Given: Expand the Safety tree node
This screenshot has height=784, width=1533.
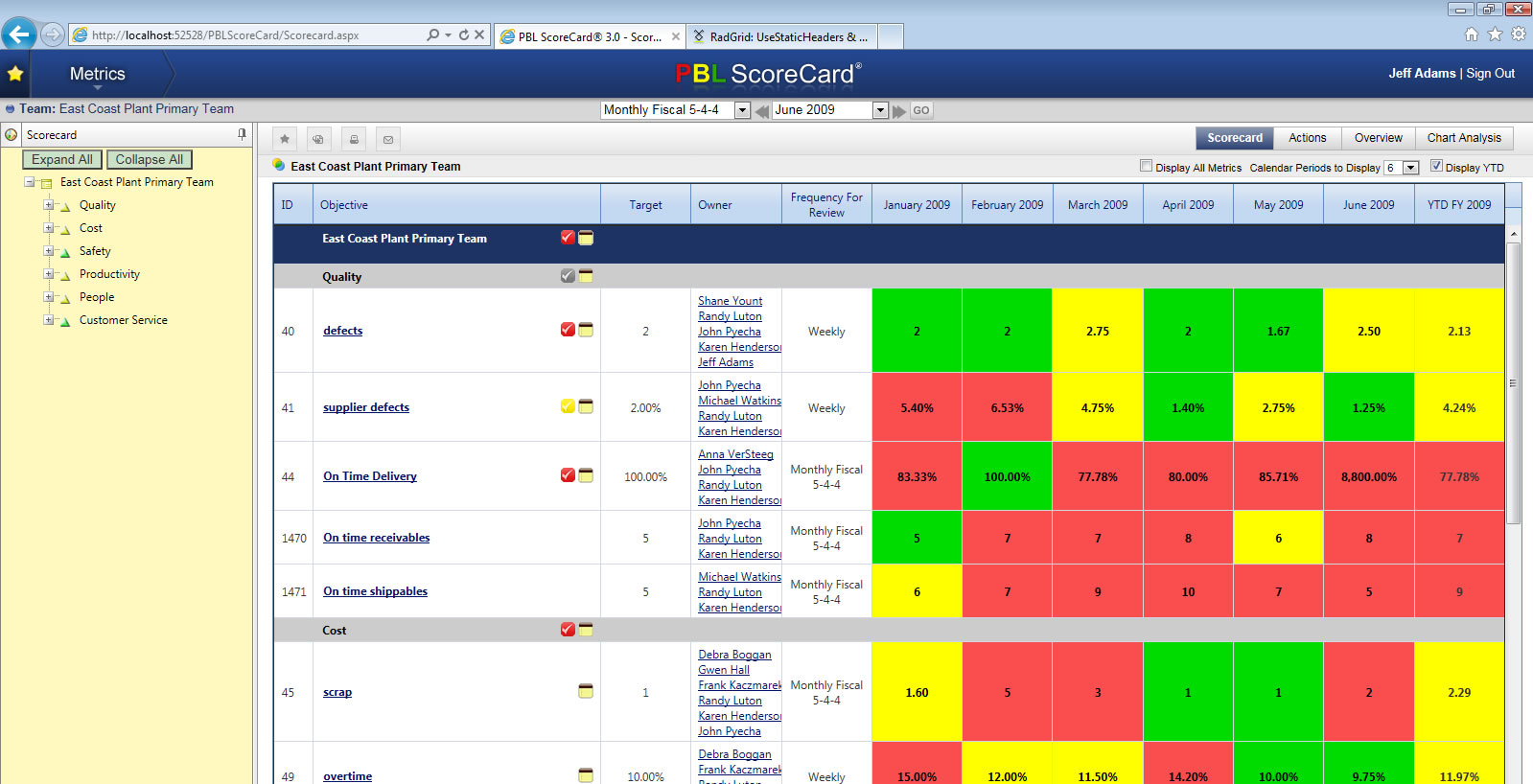Looking at the screenshot, I should [48, 251].
